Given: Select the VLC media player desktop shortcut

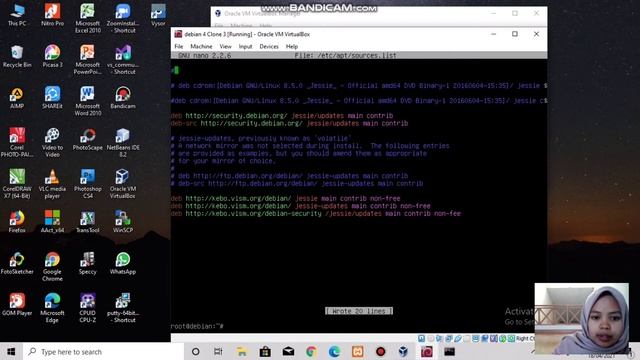Looking at the screenshot, I should [52, 184].
